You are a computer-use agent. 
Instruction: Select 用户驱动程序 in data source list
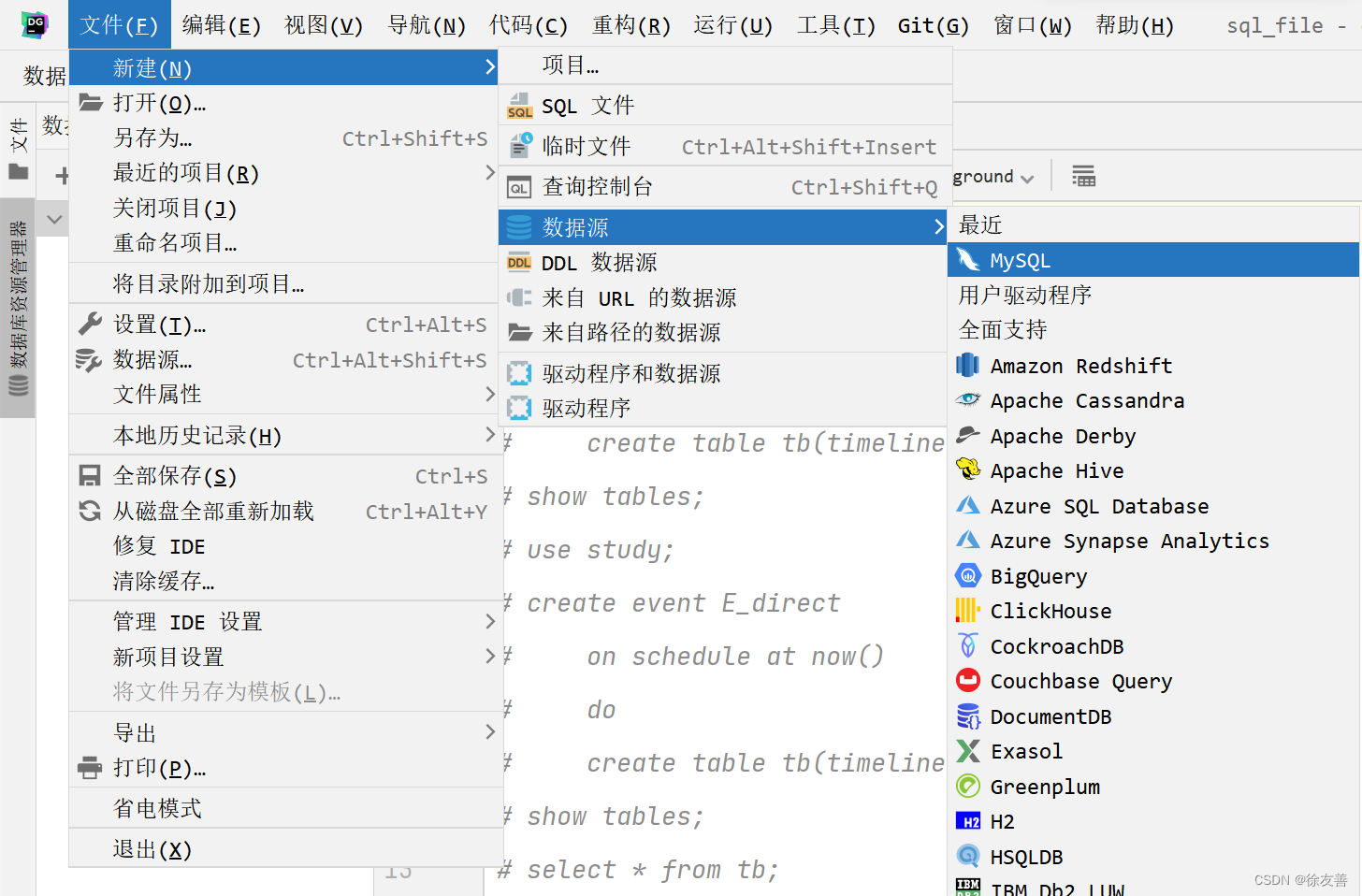tap(1024, 295)
